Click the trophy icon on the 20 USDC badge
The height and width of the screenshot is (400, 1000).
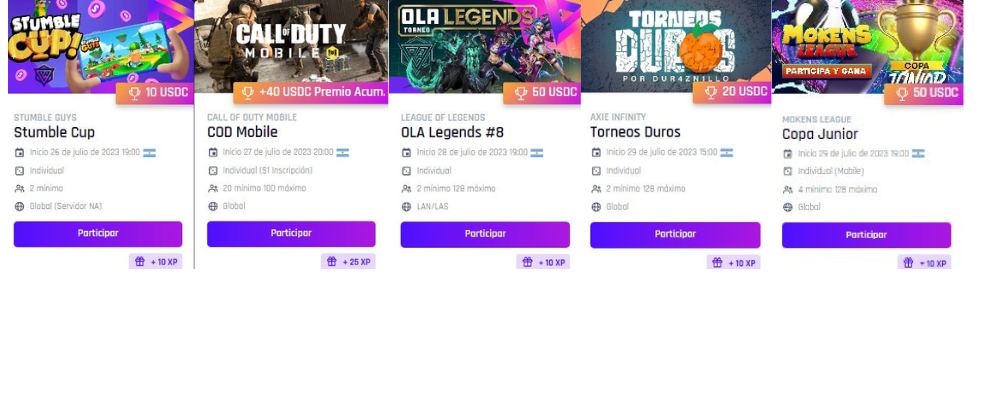coord(711,93)
